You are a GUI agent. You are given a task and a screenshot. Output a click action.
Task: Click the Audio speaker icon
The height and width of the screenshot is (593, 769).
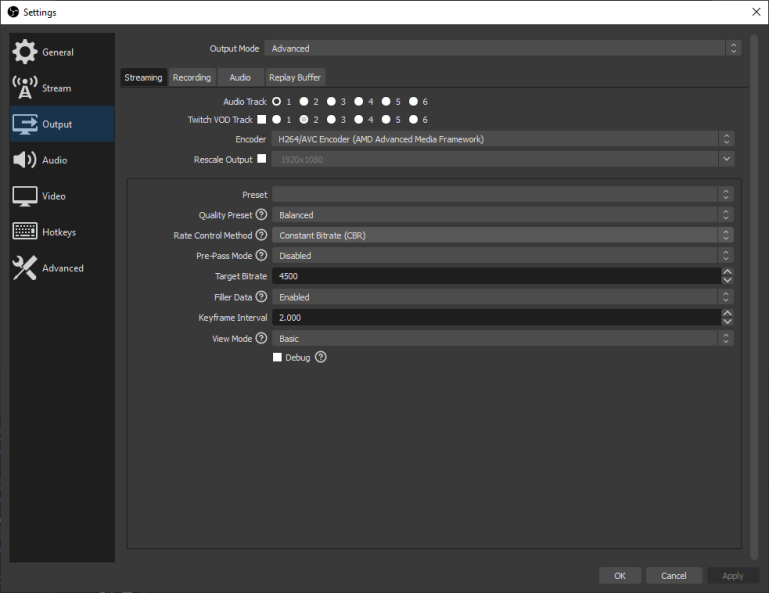coord(25,160)
